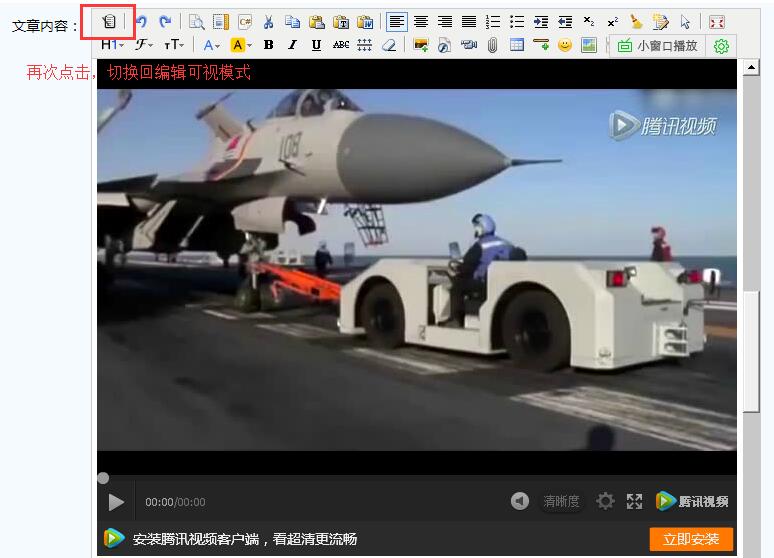Apply underline formatting
Viewport: 774px width, 558px height.
tap(316, 45)
